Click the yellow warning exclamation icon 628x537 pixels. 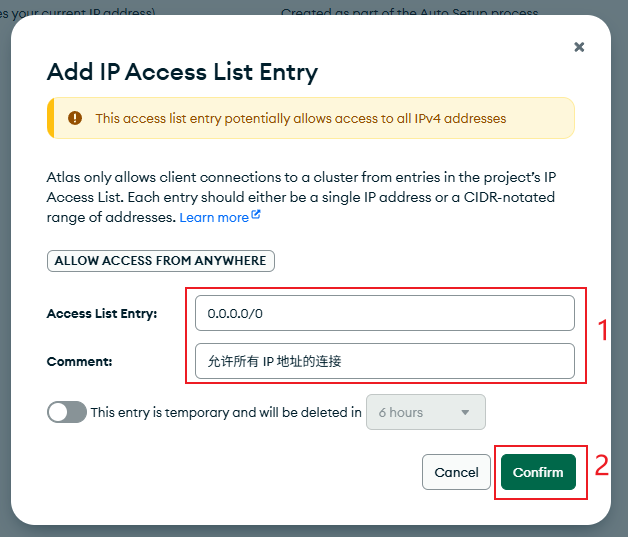pyautogui.click(x=75, y=118)
